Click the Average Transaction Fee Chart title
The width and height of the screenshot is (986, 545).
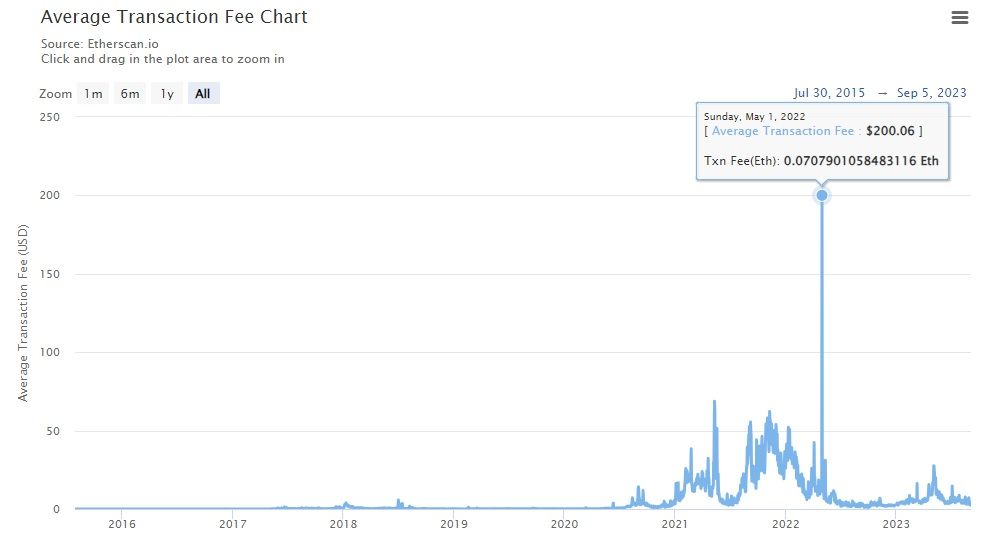pos(174,17)
